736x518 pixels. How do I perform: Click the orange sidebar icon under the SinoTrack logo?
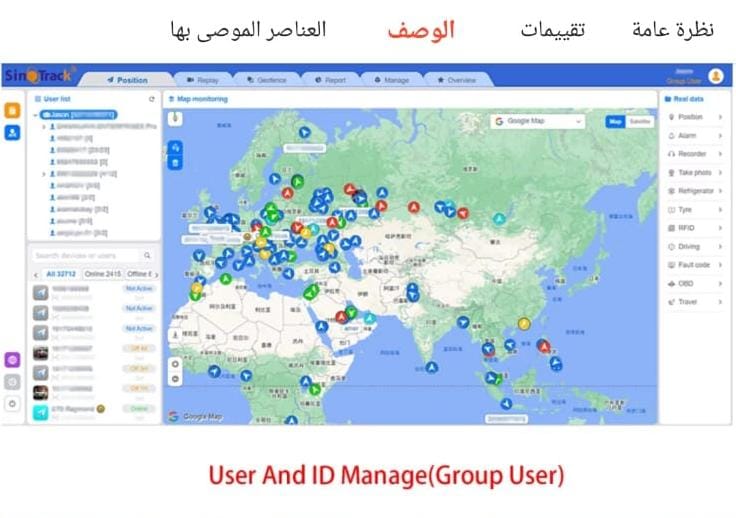point(12,110)
